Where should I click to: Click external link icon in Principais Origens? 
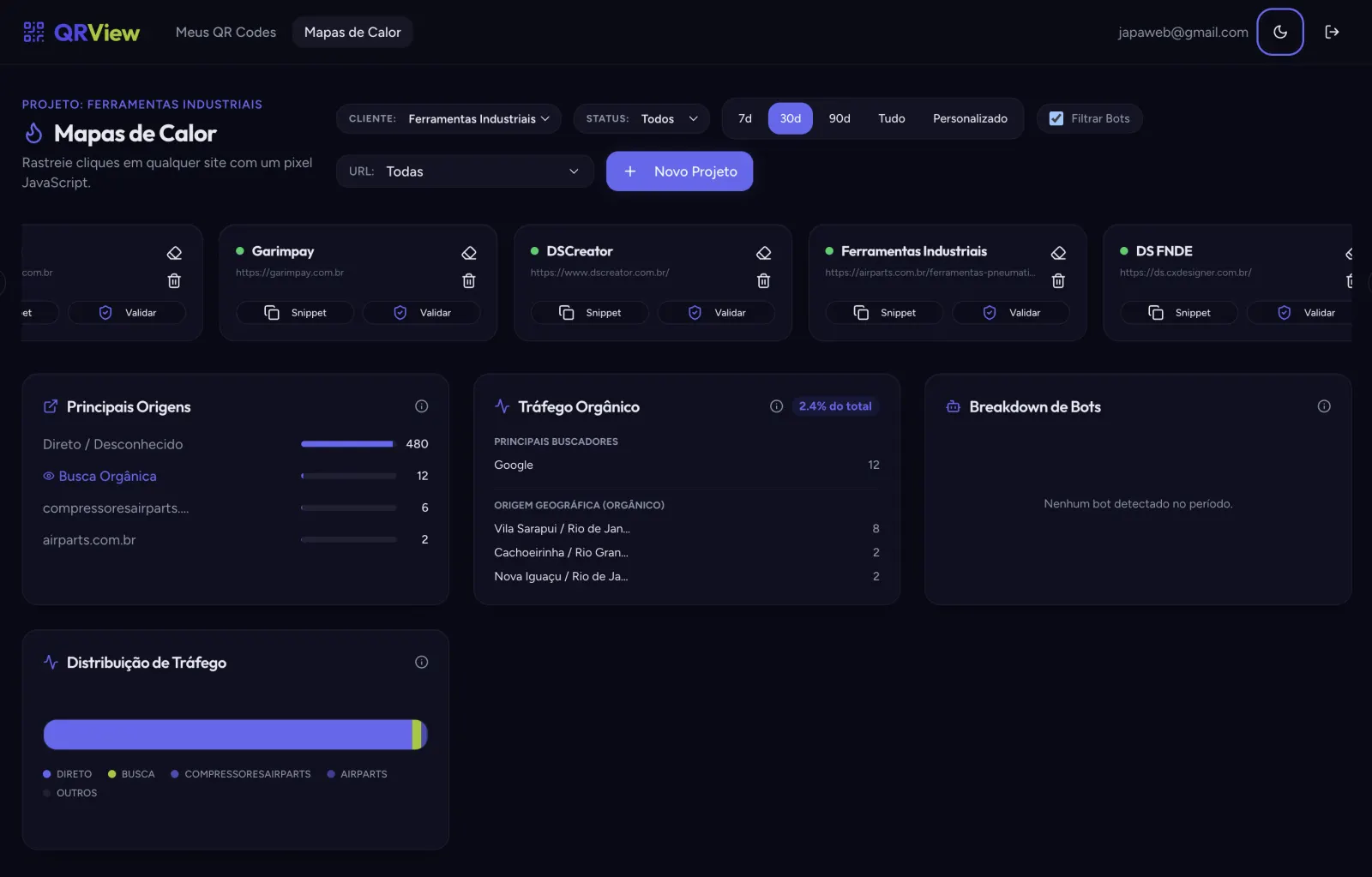51,406
